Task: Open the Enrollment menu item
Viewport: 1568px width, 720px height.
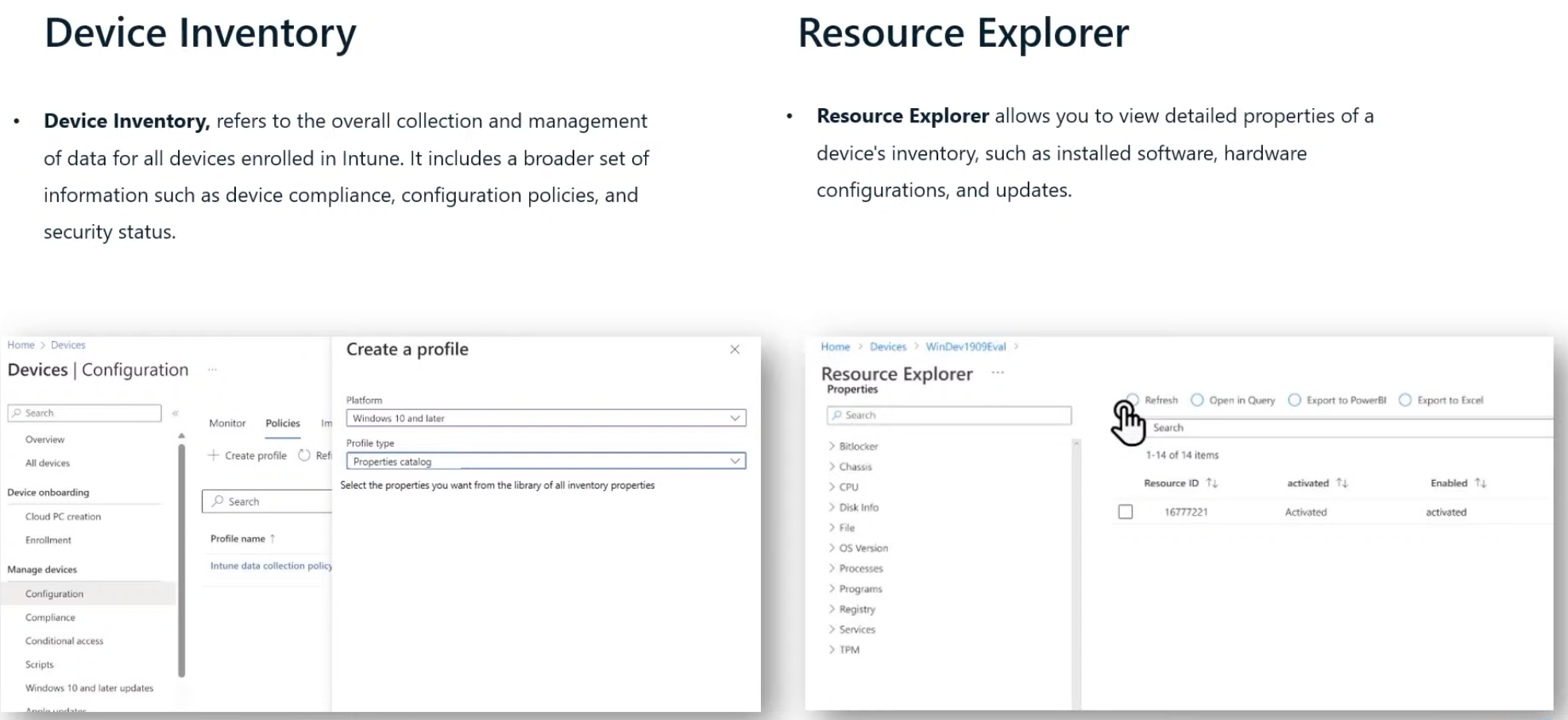Action: (48, 540)
